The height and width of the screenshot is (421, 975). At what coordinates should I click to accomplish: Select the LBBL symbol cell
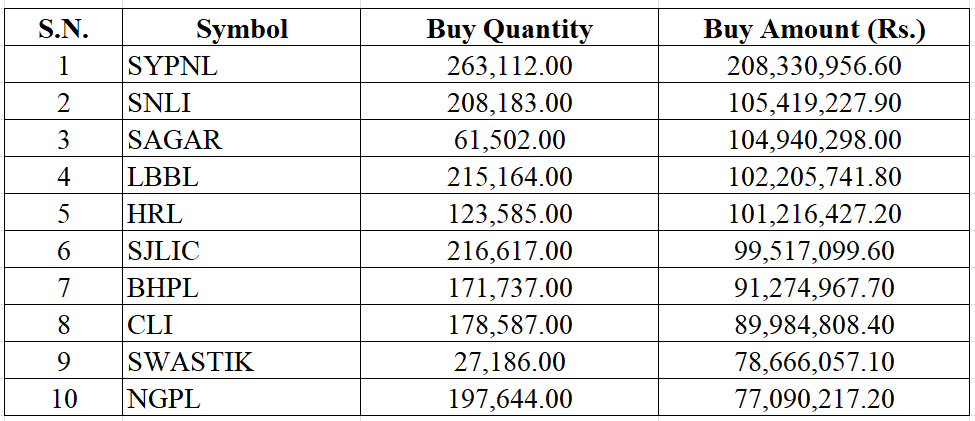pyautogui.click(x=163, y=178)
